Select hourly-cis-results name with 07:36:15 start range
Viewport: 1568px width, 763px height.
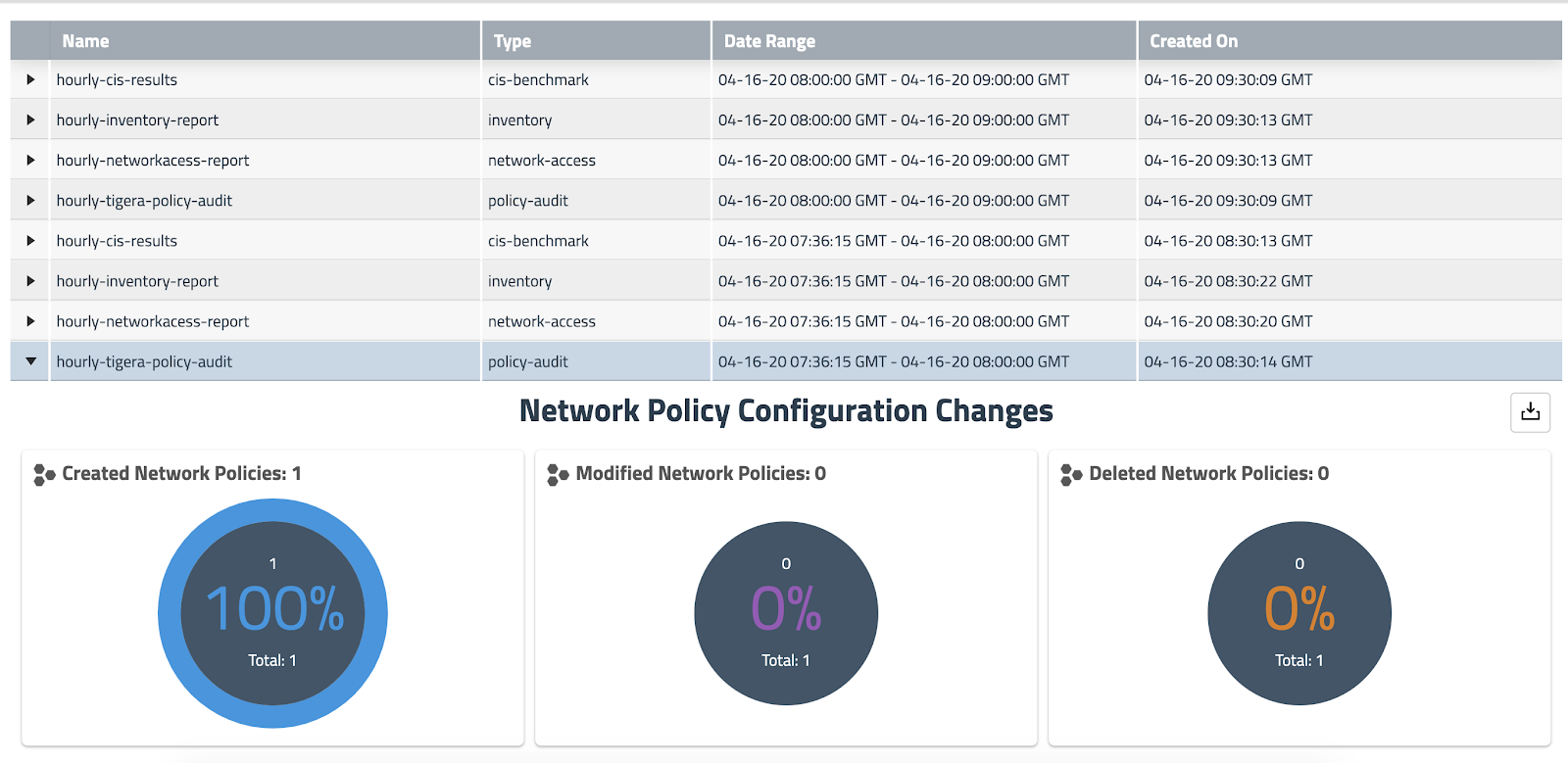point(117,240)
